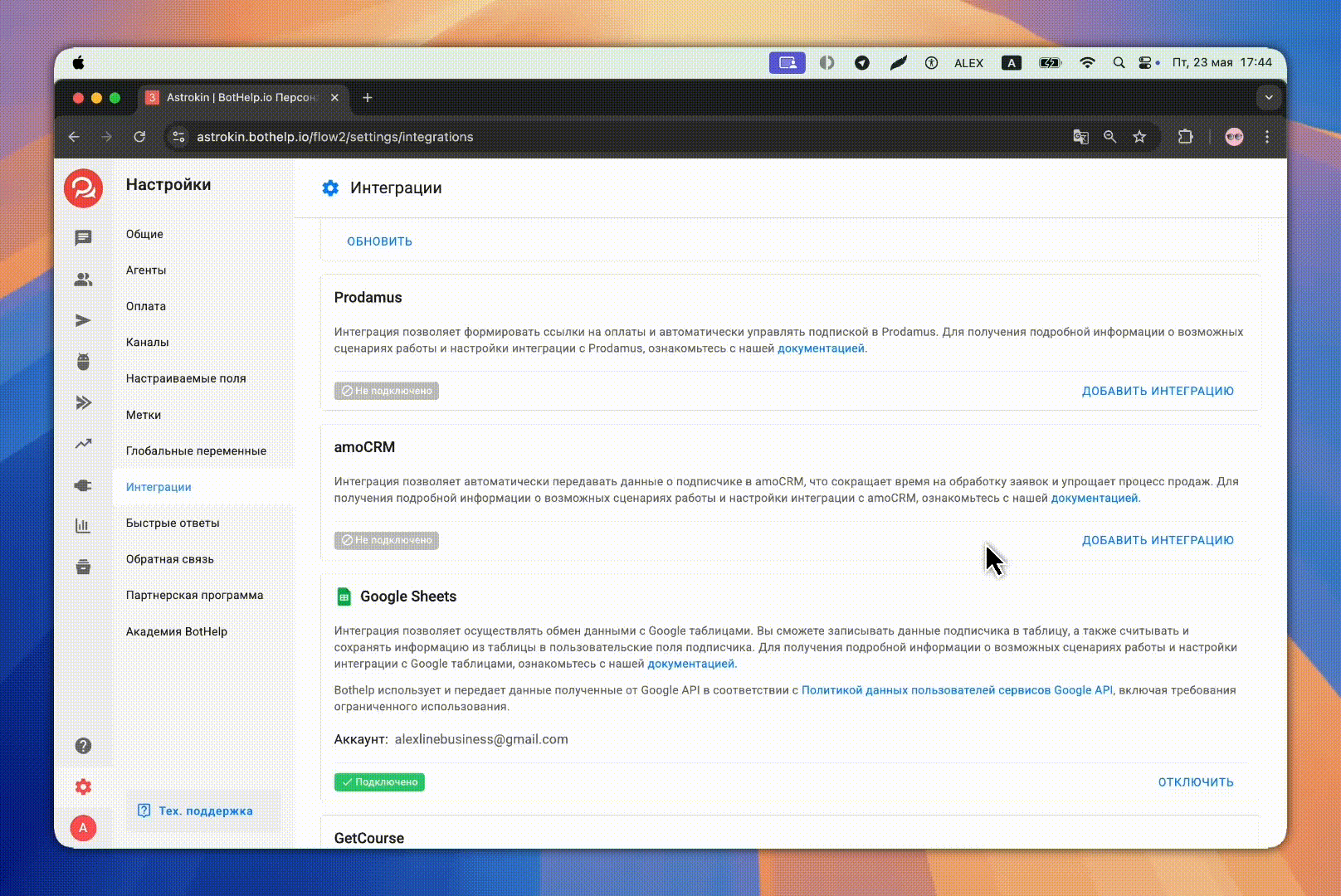Viewport: 1341px width, 896px height.
Task: Open the bar chart analytics icon
Action: click(83, 526)
